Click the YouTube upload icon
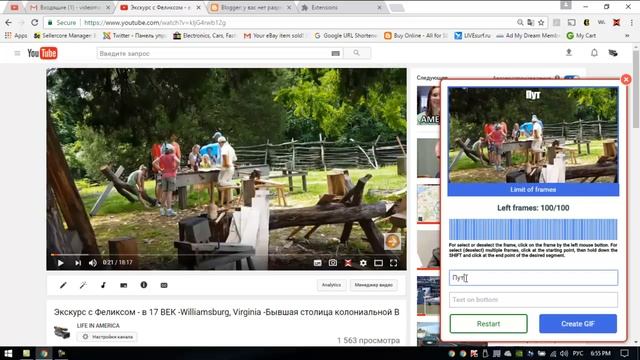Screen dimensions: 640x360 click(569, 52)
